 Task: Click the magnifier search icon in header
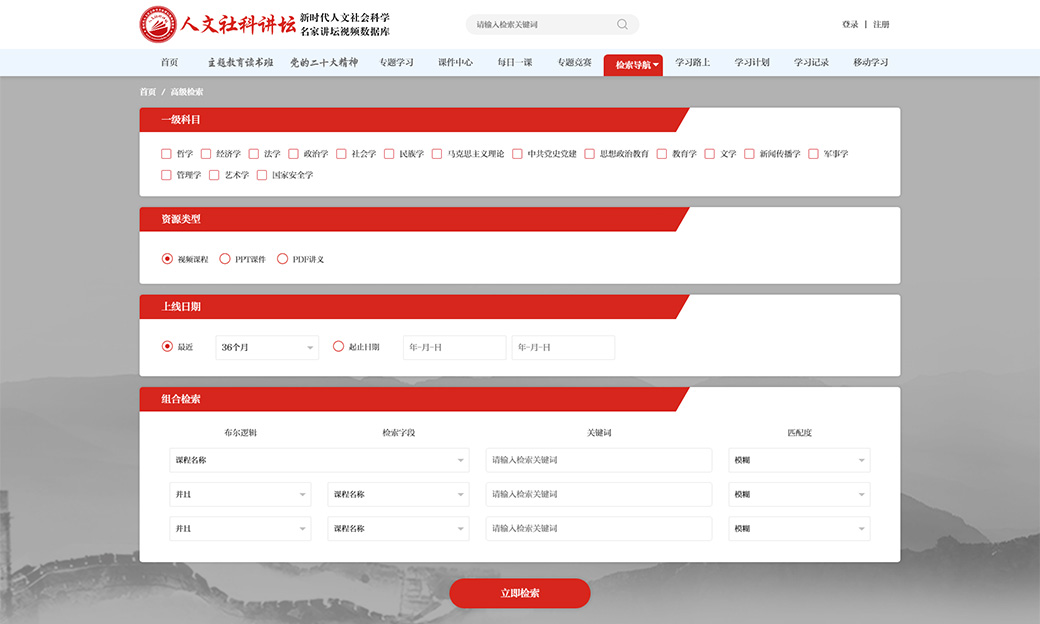click(622, 24)
